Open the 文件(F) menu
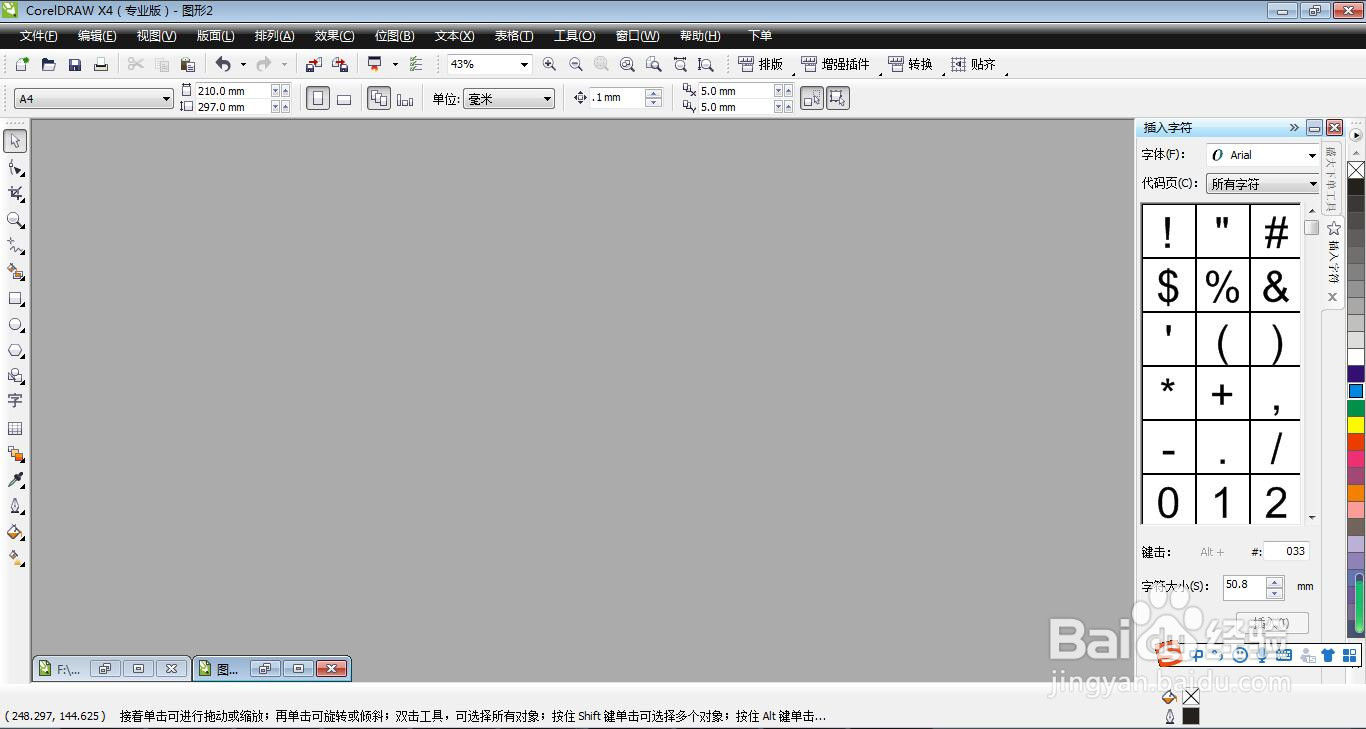The image size is (1366, 729). 39,36
